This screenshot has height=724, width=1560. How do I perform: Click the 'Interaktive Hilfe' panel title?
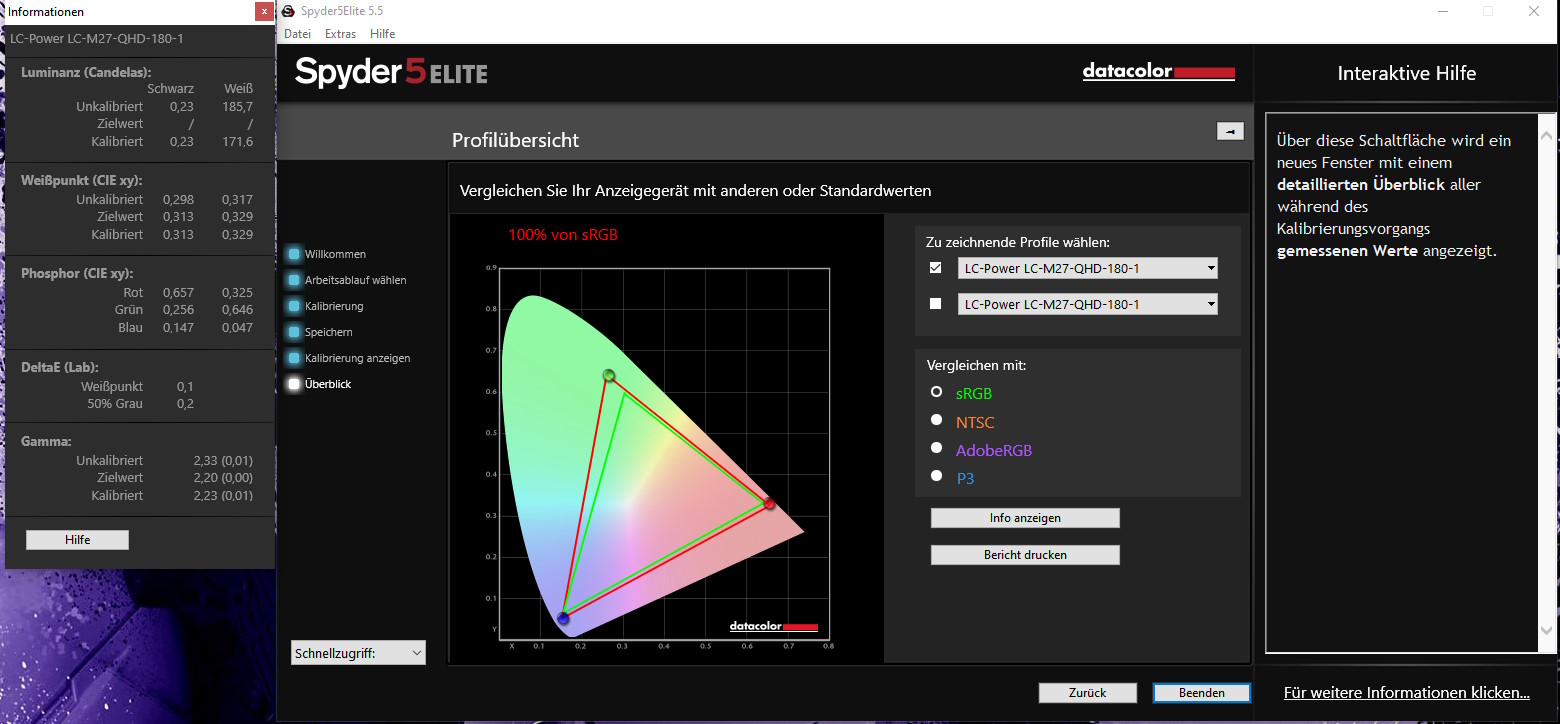click(x=1406, y=73)
